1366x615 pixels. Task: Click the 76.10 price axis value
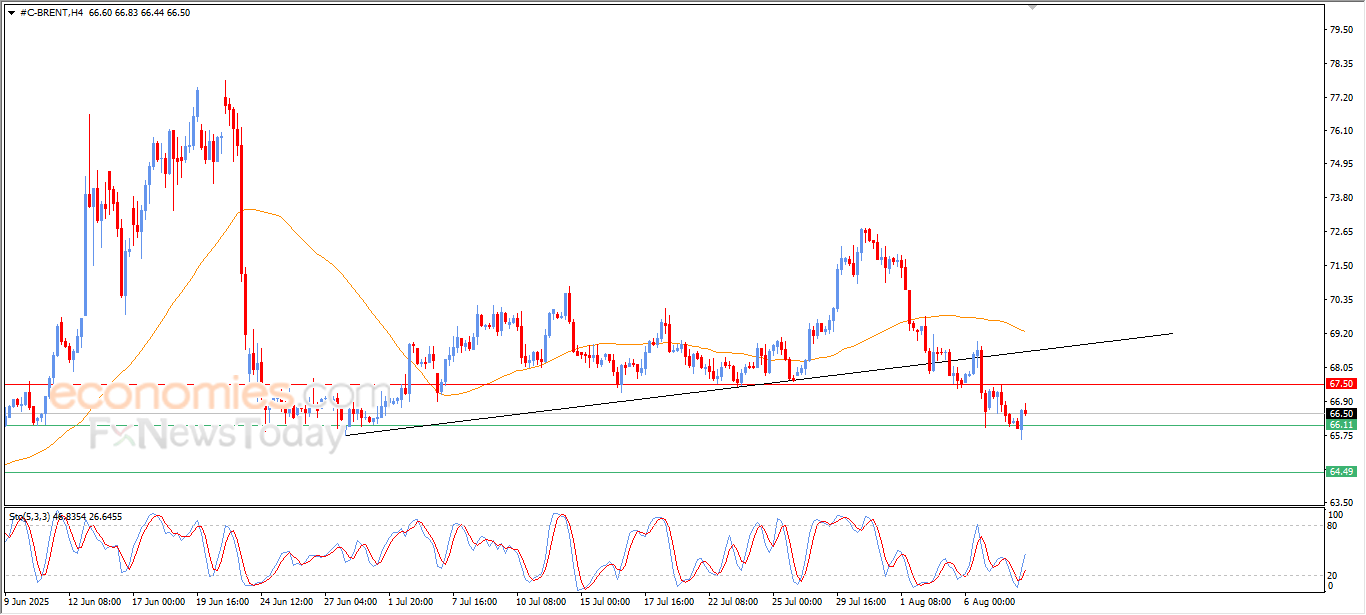(x=1341, y=131)
